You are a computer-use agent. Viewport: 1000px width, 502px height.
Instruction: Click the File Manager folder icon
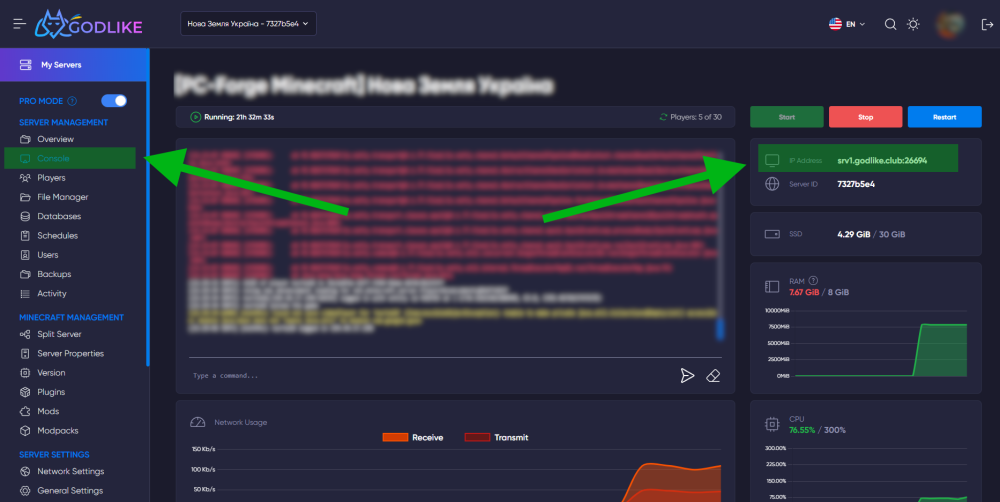click(25, 197)
